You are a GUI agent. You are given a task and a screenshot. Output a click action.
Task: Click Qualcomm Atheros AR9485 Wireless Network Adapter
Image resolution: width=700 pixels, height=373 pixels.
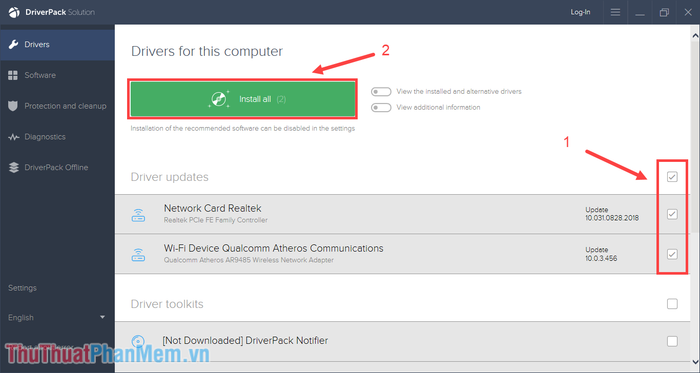(x=248, y=260)
